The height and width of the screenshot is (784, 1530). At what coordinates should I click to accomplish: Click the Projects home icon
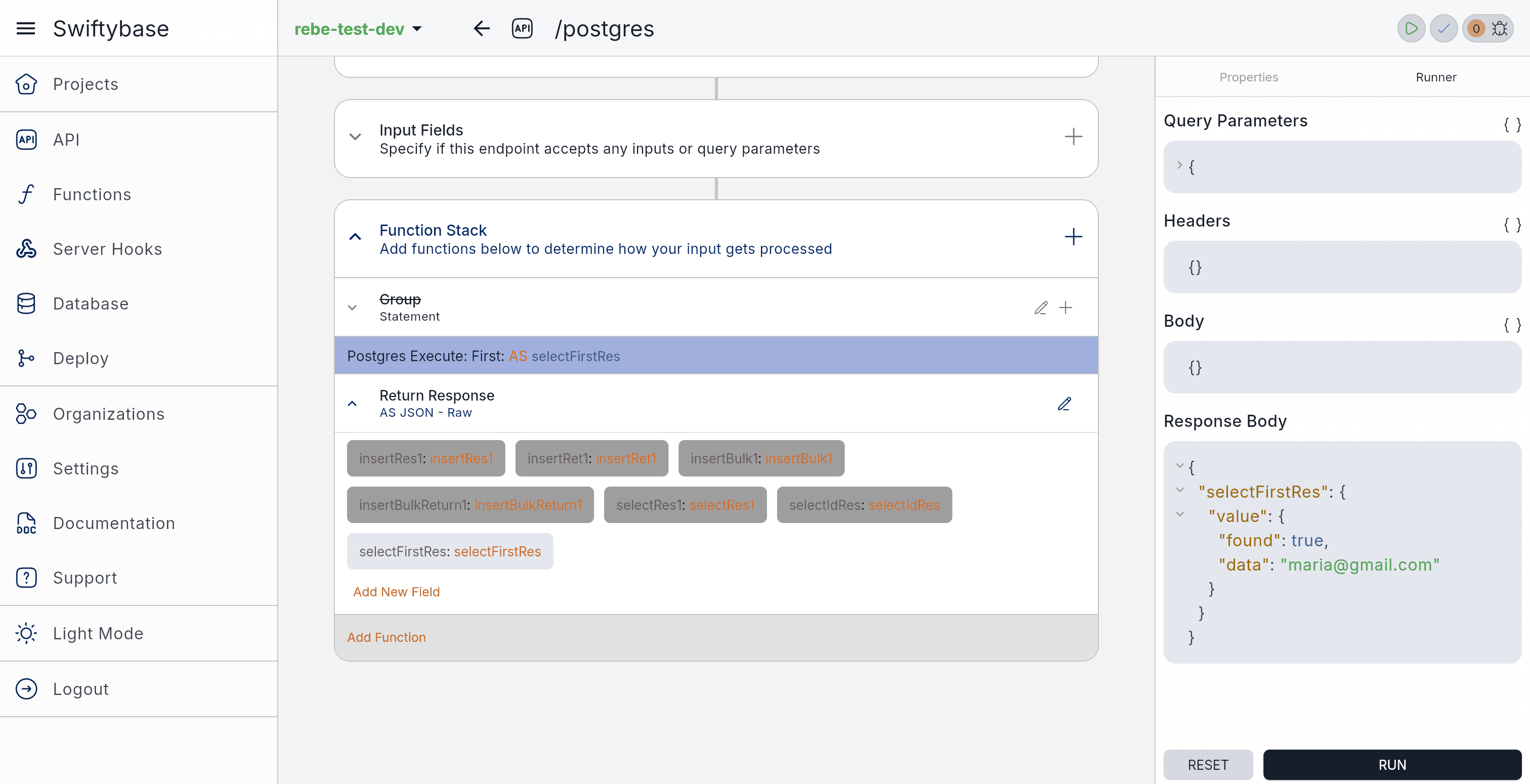click(26, 84)
